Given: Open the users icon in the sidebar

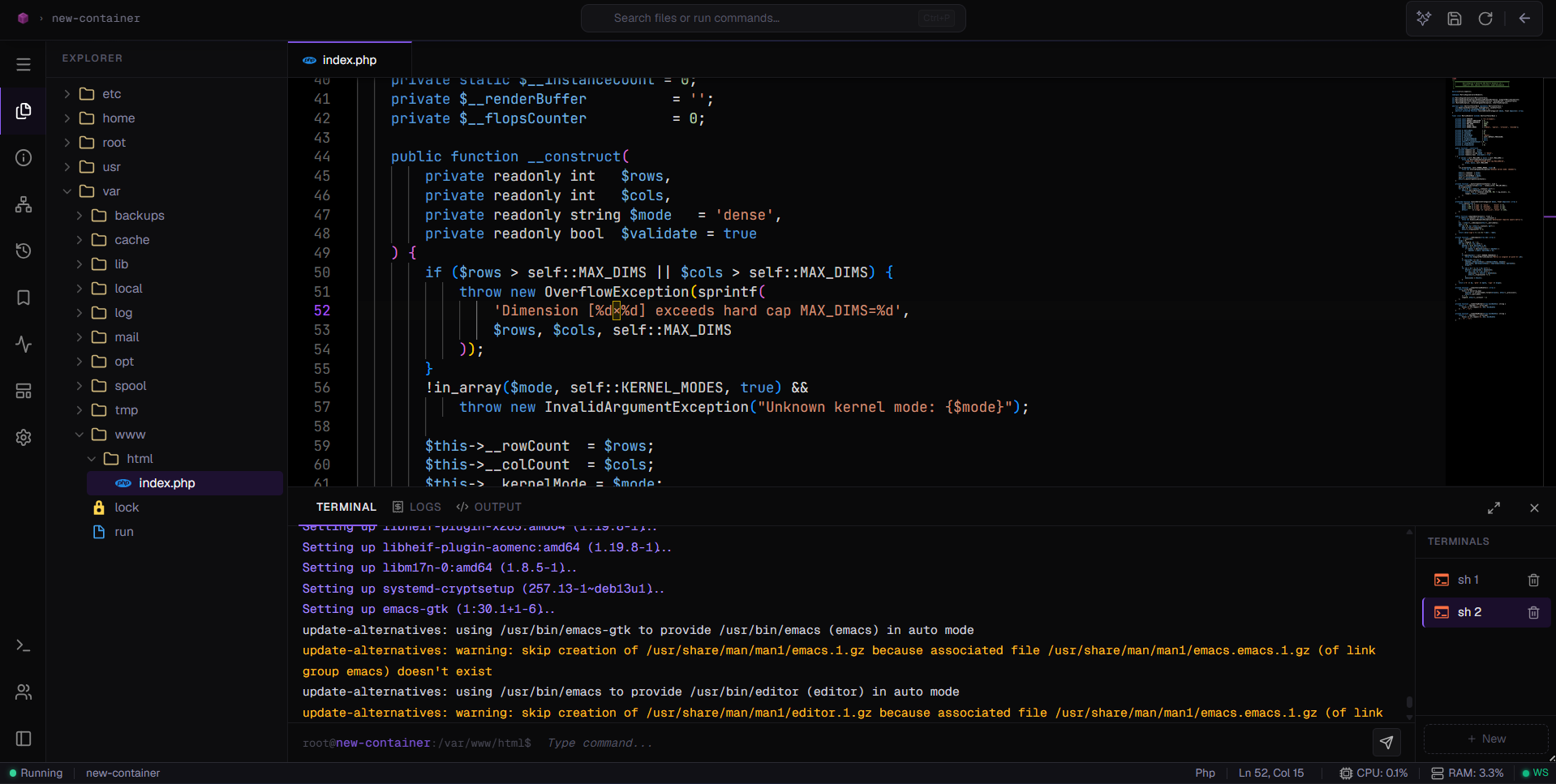Looking at the screenshot, I should click(24, 692).
